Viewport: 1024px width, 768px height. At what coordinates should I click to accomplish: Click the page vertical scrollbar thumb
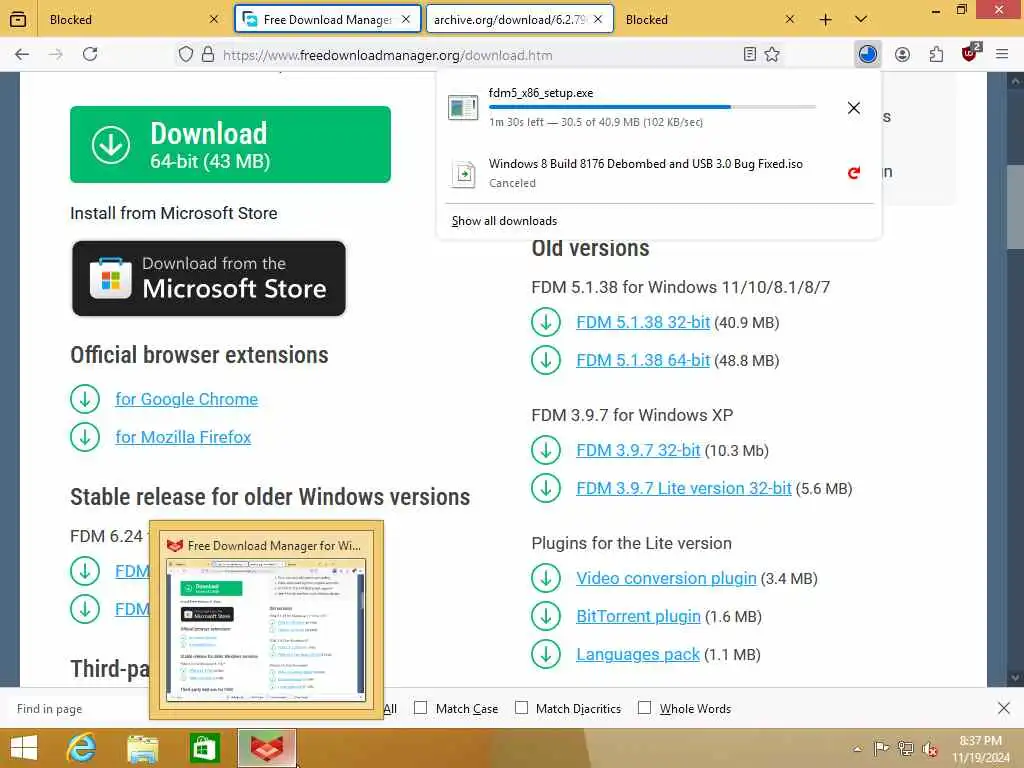[1015, 209]
